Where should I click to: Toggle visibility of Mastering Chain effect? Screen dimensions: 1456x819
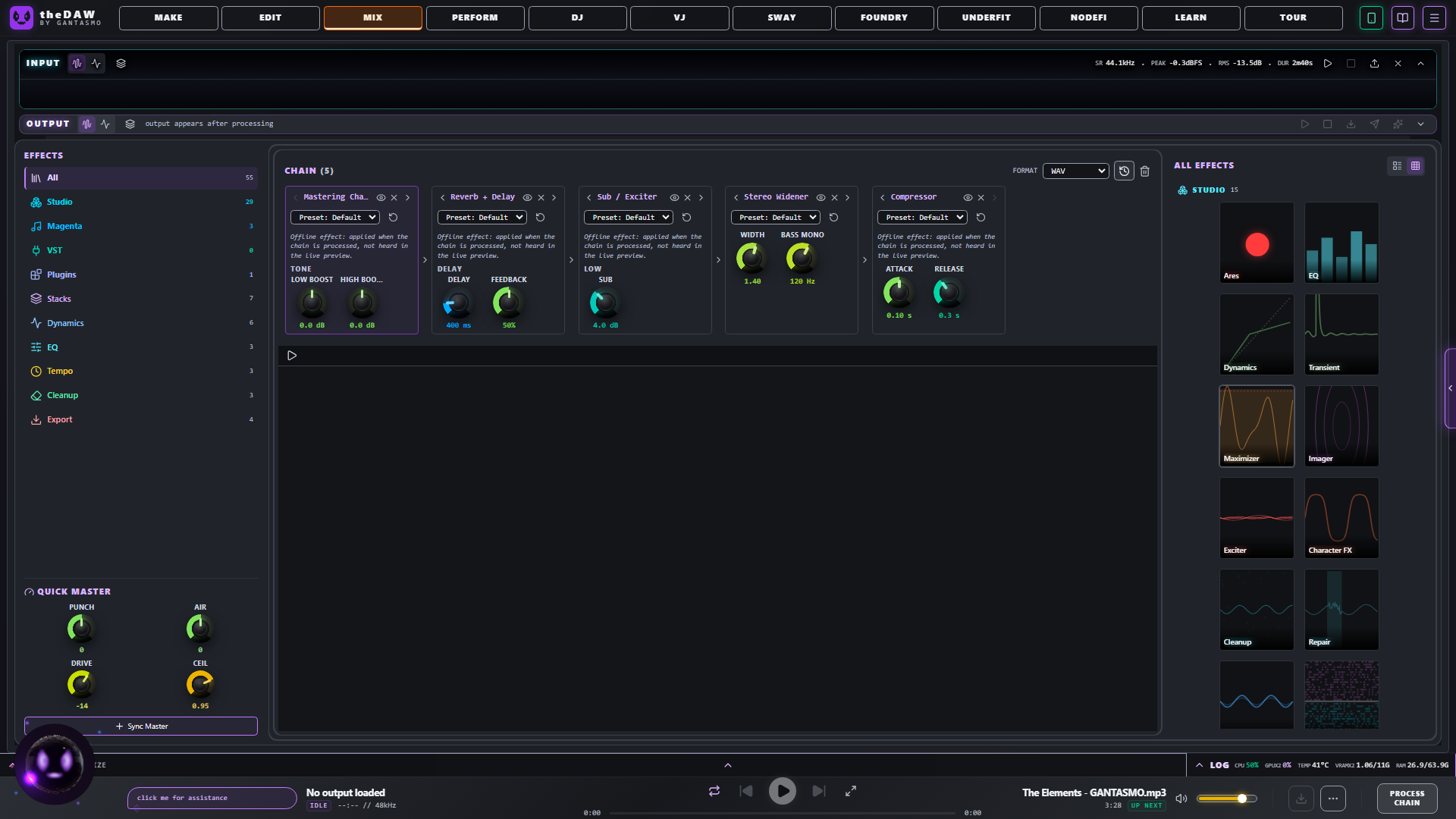pos(381,198)
